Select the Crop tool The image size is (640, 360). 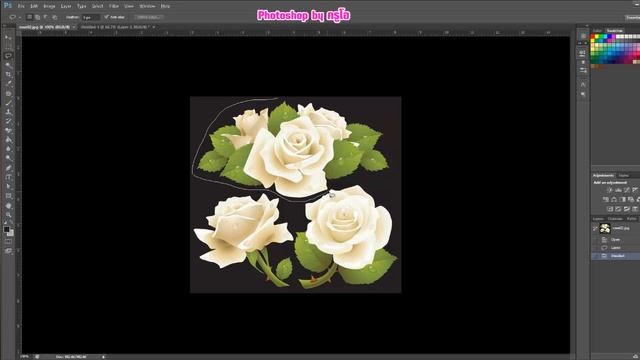point(8,75)
